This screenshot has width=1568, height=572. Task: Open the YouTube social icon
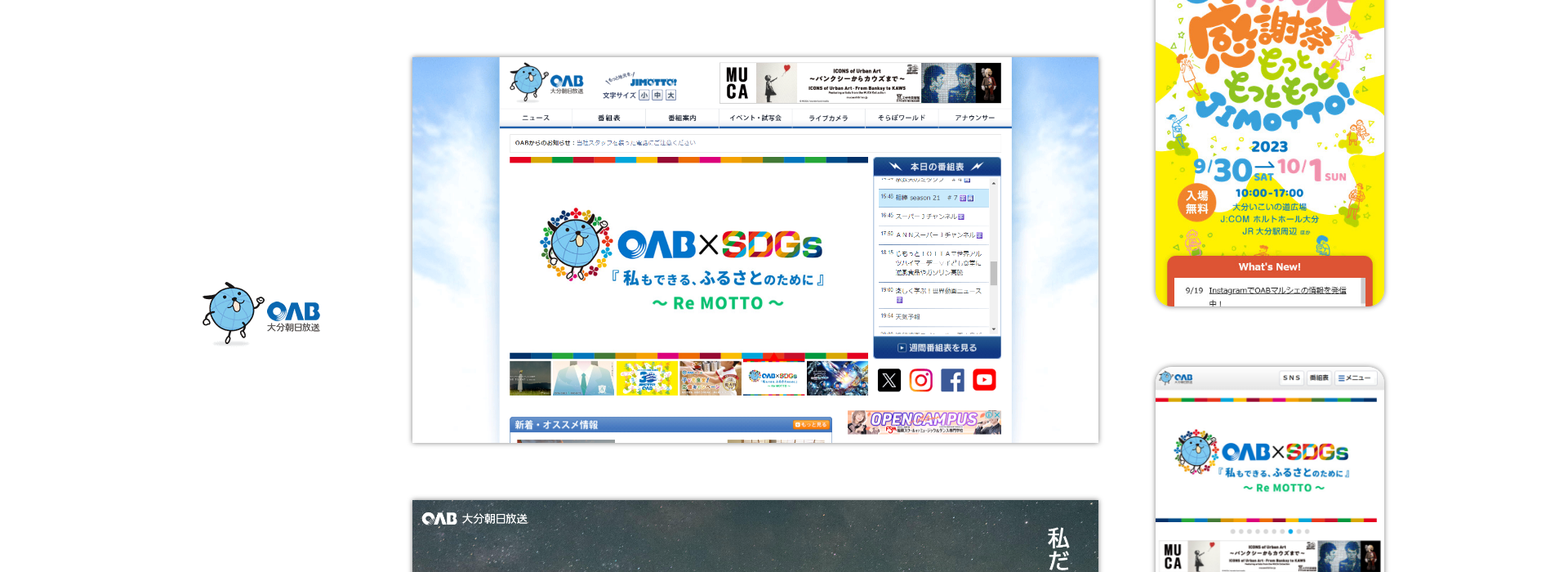984,380
